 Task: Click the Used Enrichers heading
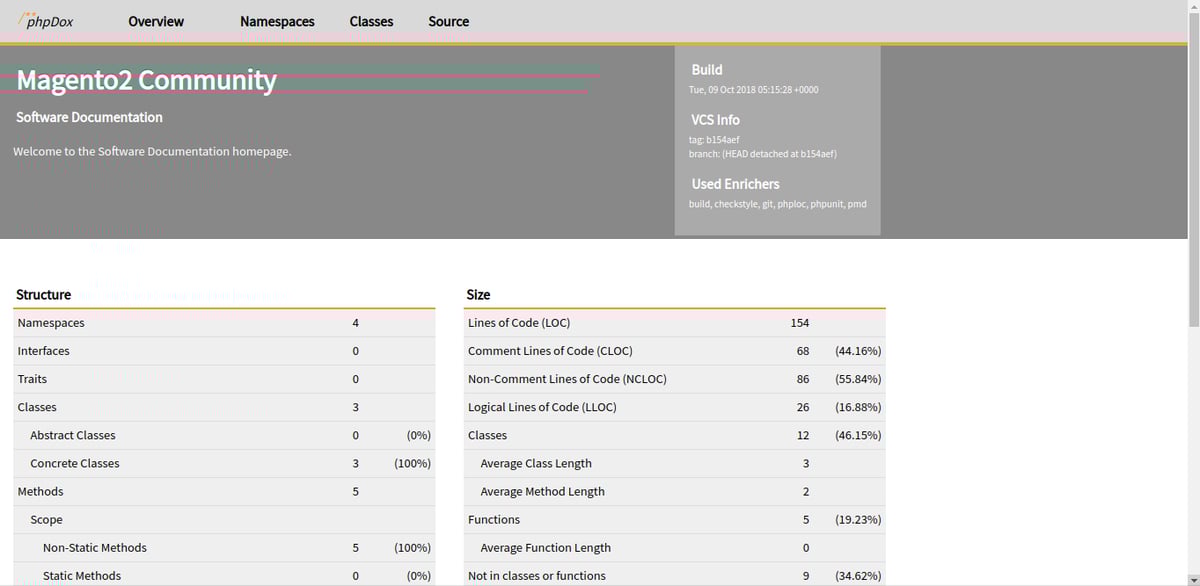(x=735, y=183)
